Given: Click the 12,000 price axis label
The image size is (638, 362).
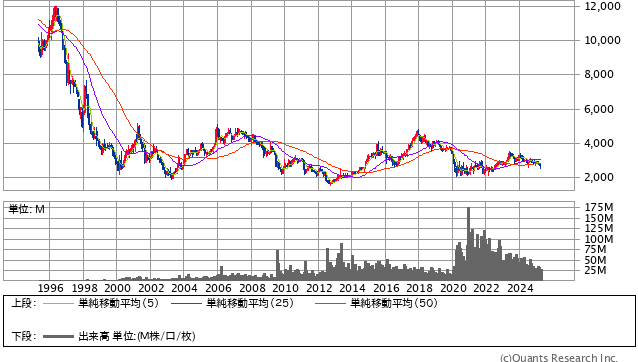Looking at the screenshot, I should (x=603, y=6).
